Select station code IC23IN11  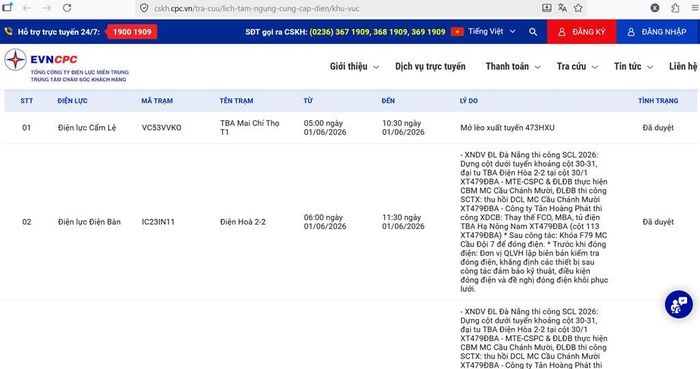(158, 222)
